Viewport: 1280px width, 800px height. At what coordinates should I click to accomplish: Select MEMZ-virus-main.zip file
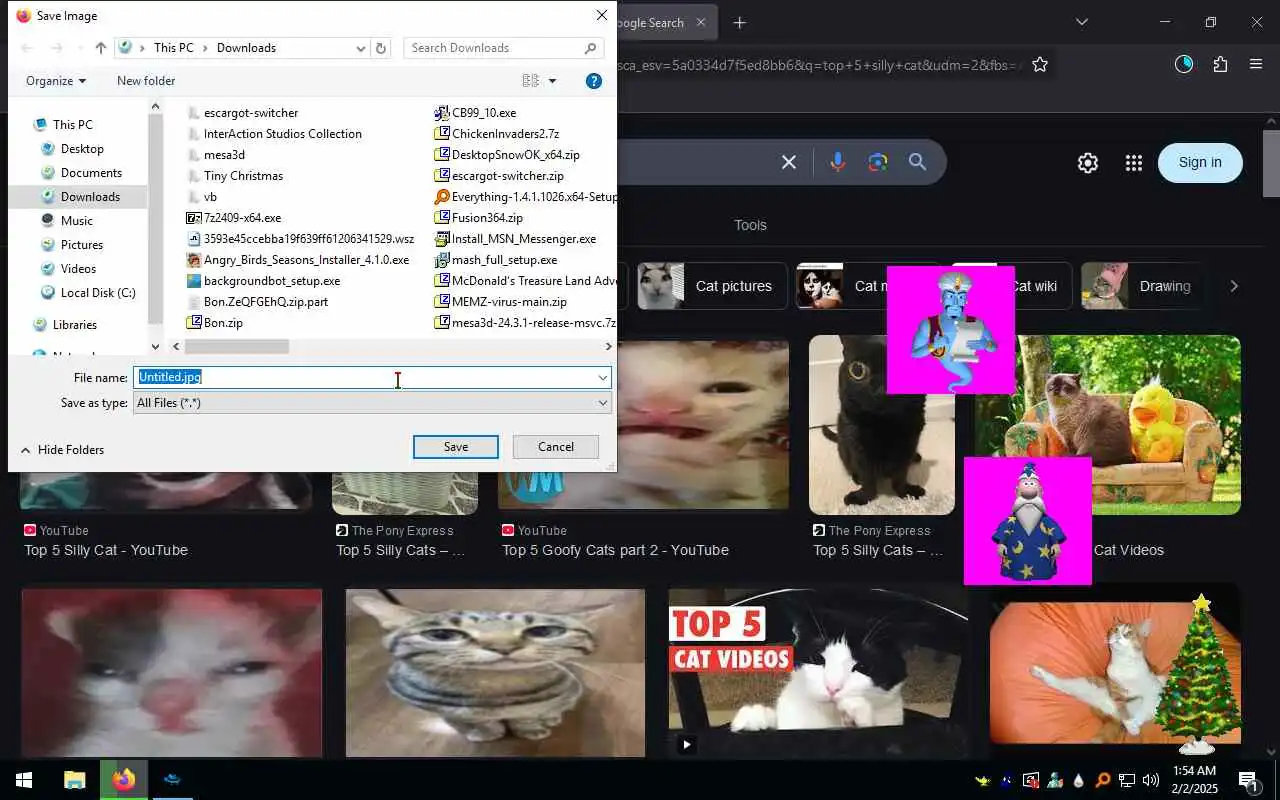(509, 302)
